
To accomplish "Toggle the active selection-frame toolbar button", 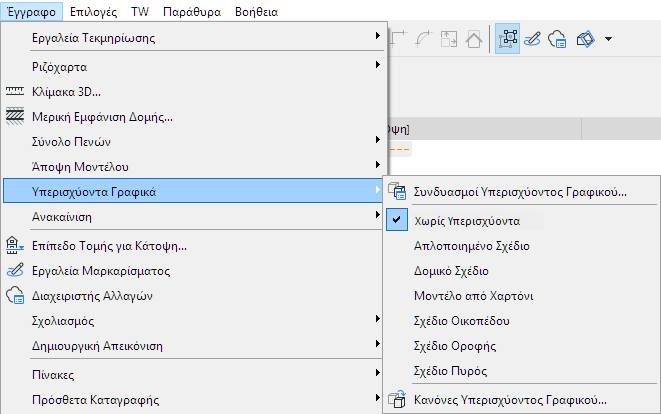I will 507,39.
